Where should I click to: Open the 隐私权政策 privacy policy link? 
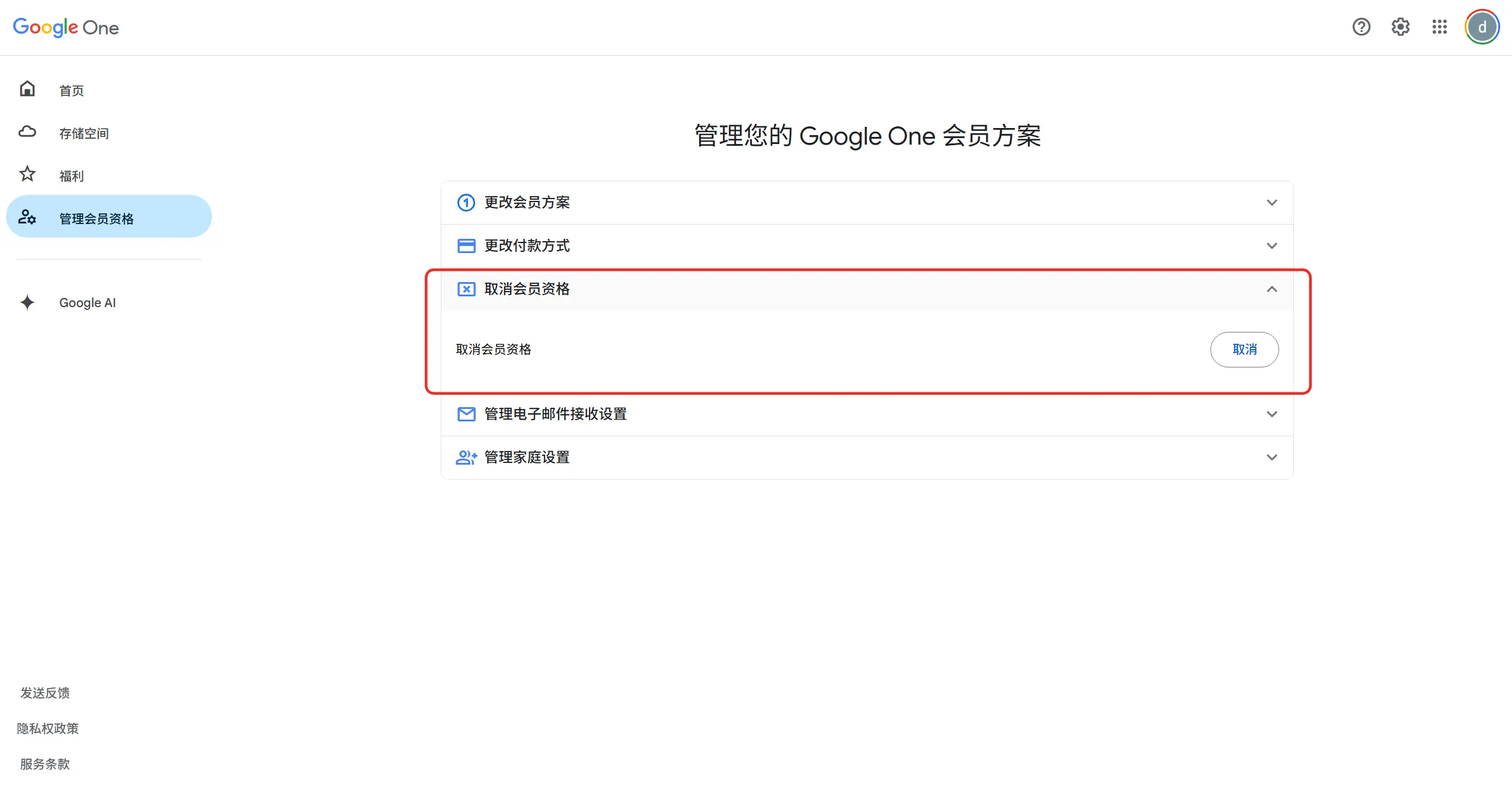point(49,728)
